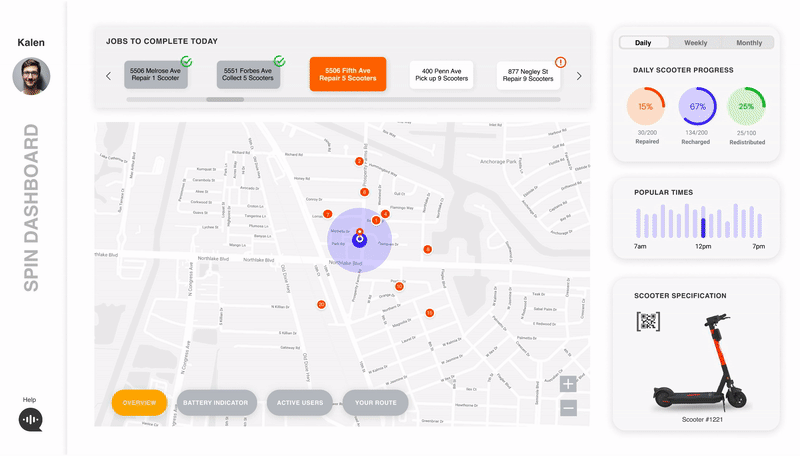Click map marker number 1
The image size is (800, 456).
(x=376, y=220)
